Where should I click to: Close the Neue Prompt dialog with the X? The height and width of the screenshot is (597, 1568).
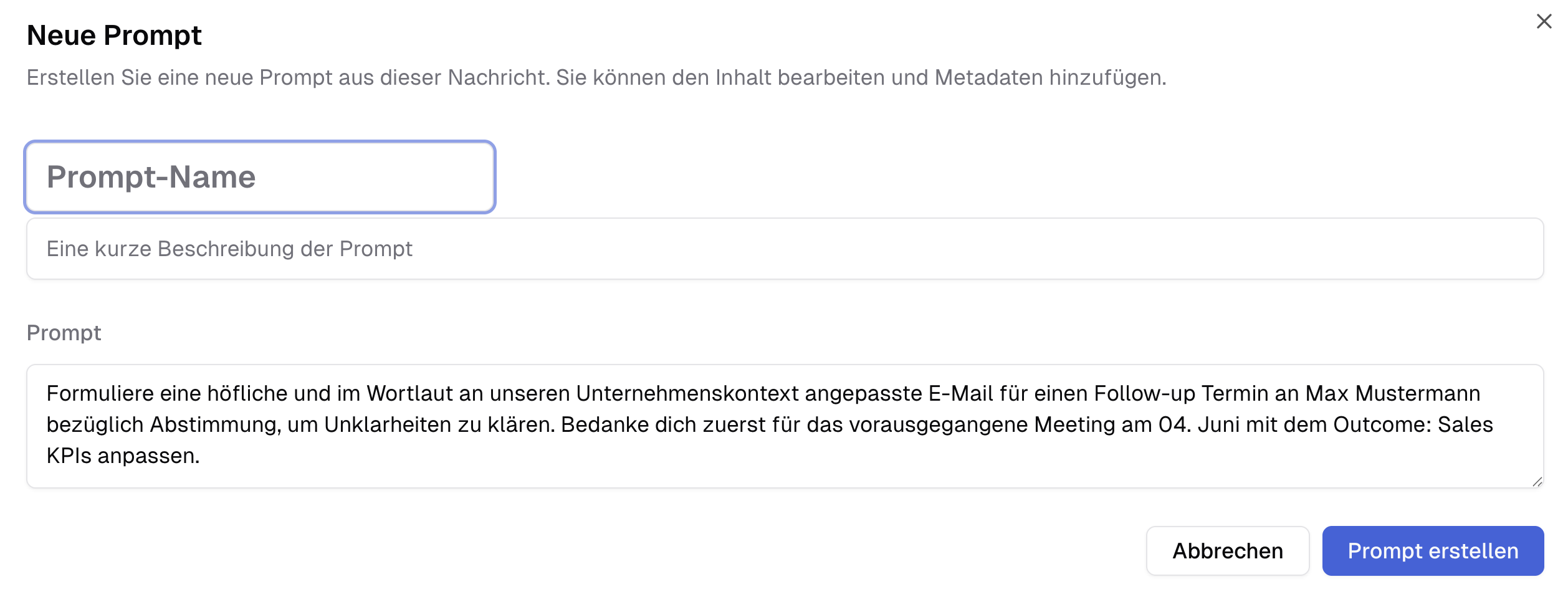pos(1545,21)
